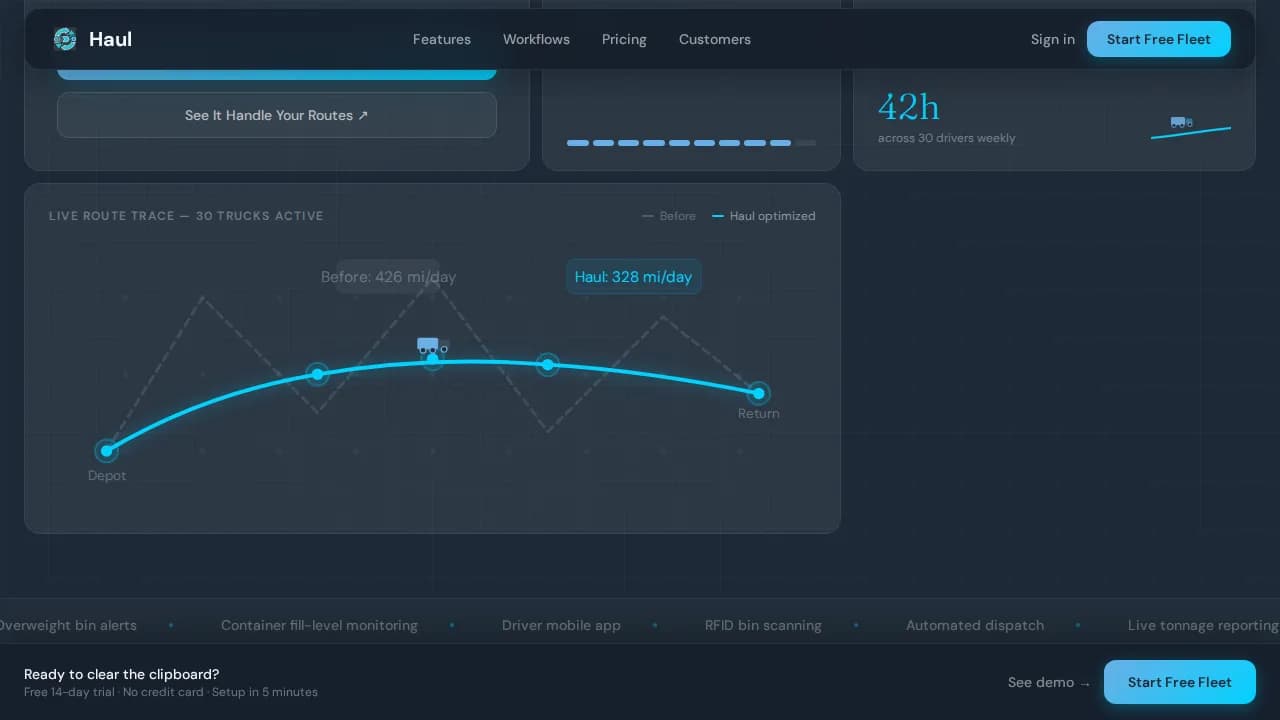
Task: Click 'Driver mobile app' ticker item
Action: point(561,625)
